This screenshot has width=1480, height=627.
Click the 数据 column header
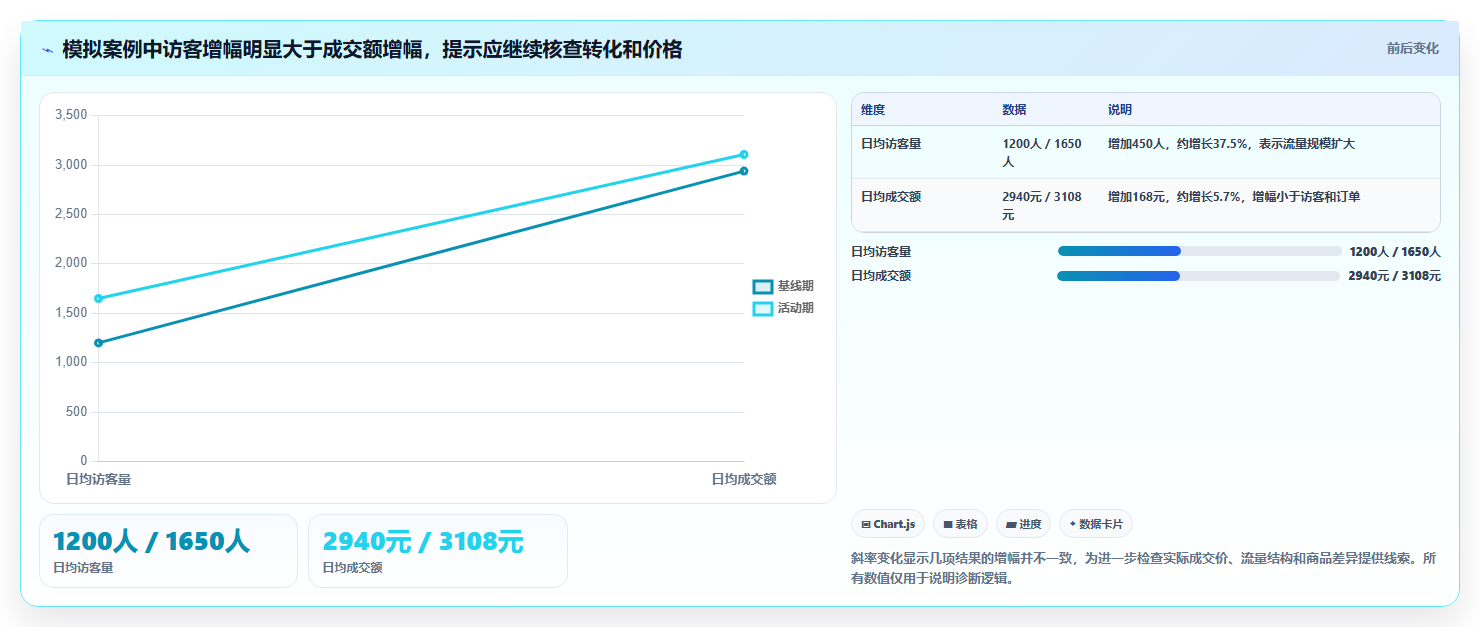pos(1014,110)
